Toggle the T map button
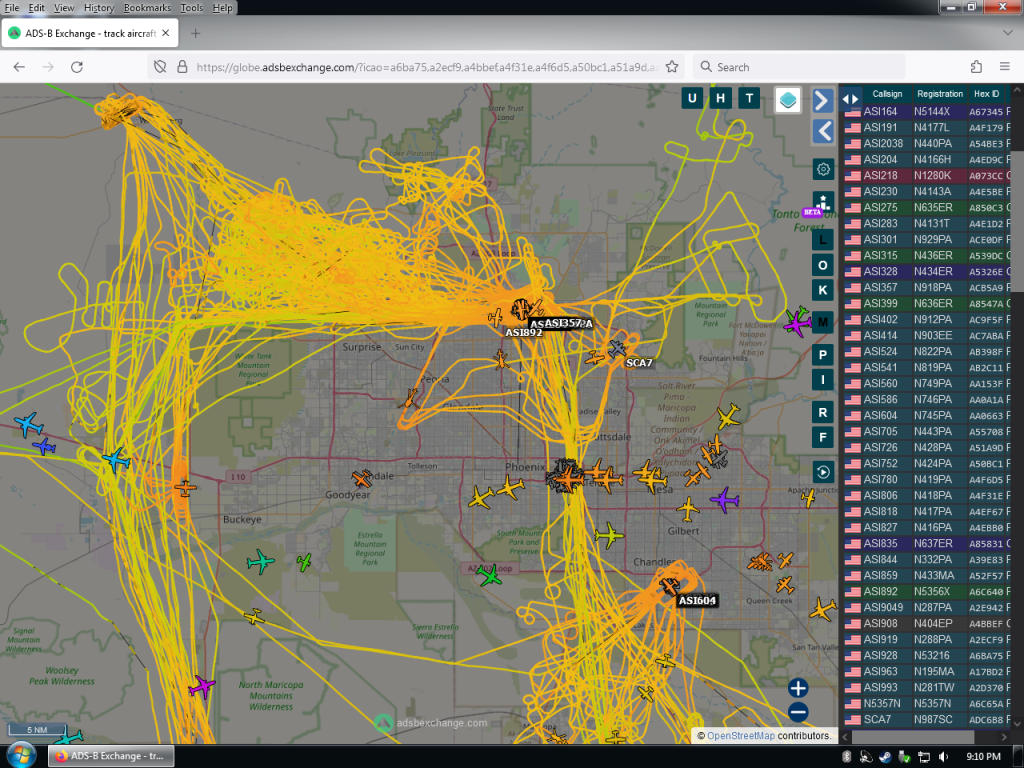Viewport: 1024px width, 768px height. point(749,98)
